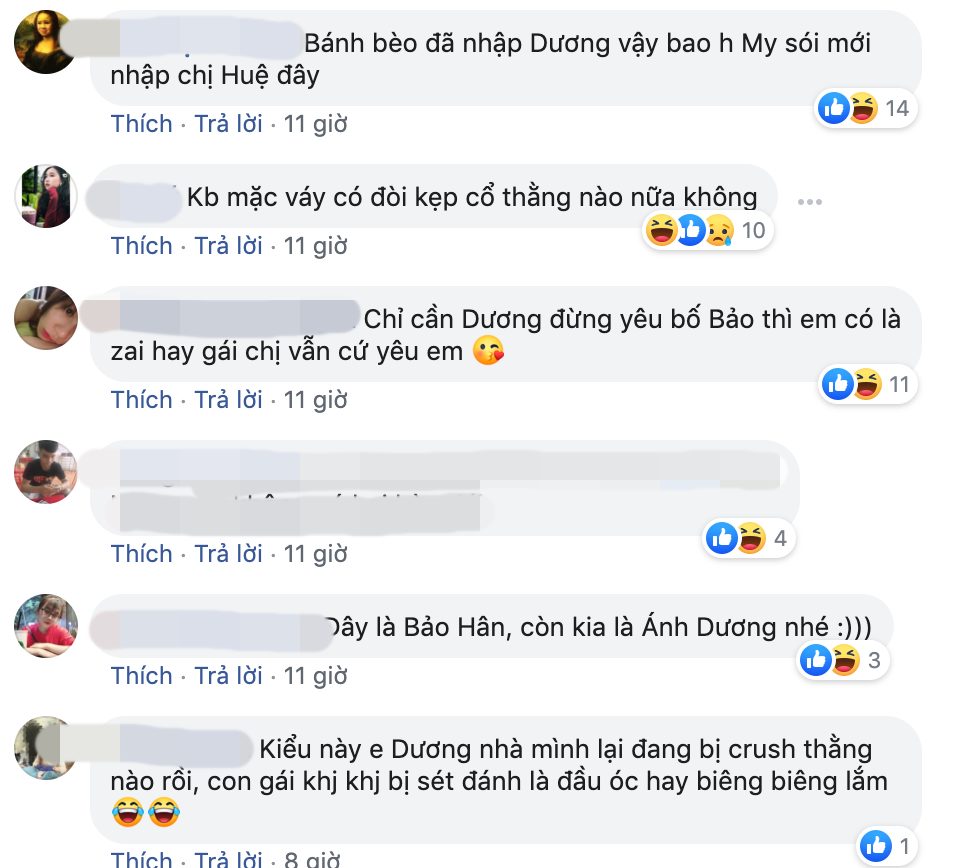Open the 11 giờ timestamp on the Bảo Hân comment
964x868 pixels.
click(x=315, y=676)
